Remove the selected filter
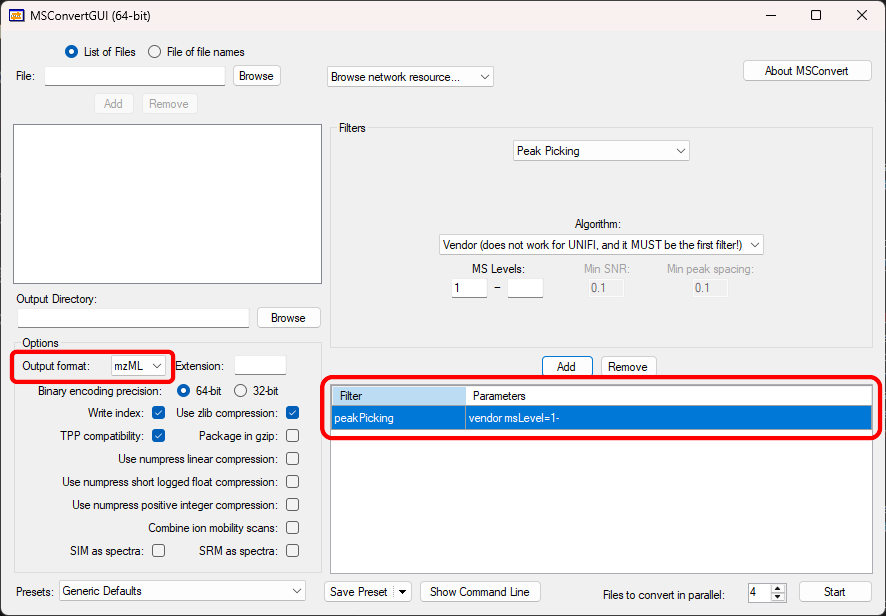886x616 pixels. click(628, 366)
